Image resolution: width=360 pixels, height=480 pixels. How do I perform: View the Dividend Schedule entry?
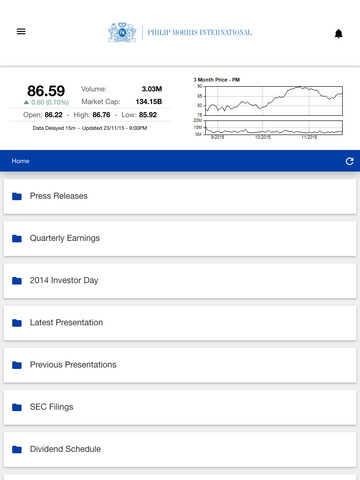click(180, 450)
